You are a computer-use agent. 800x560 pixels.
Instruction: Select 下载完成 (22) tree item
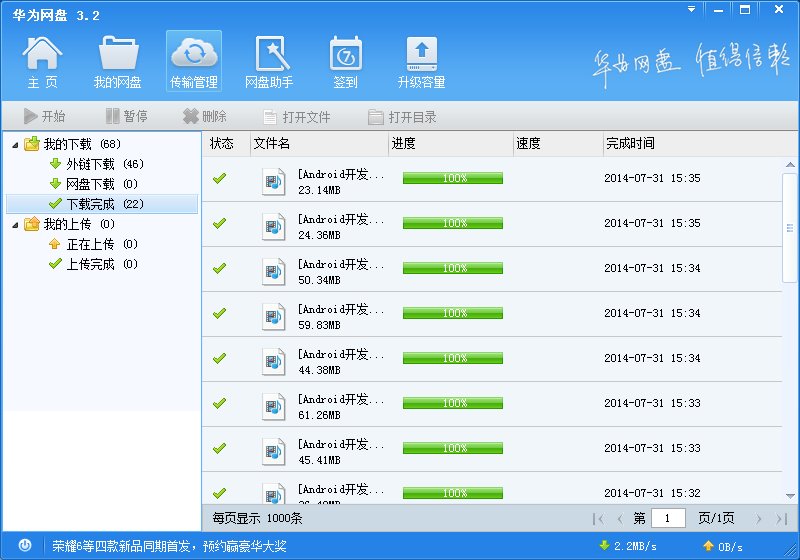tap(102, 204)
